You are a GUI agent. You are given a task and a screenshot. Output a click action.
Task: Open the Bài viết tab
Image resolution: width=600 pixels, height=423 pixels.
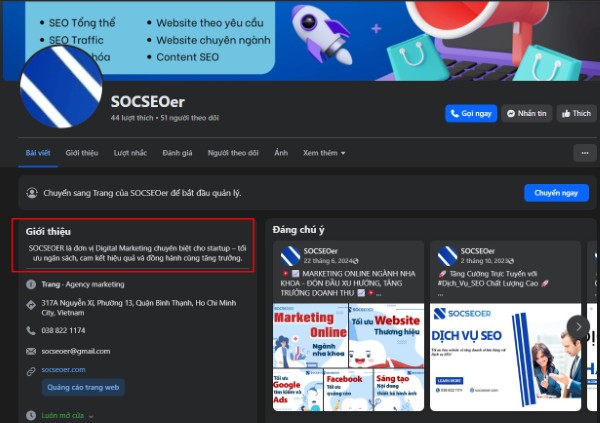click(x=38, y=153)
